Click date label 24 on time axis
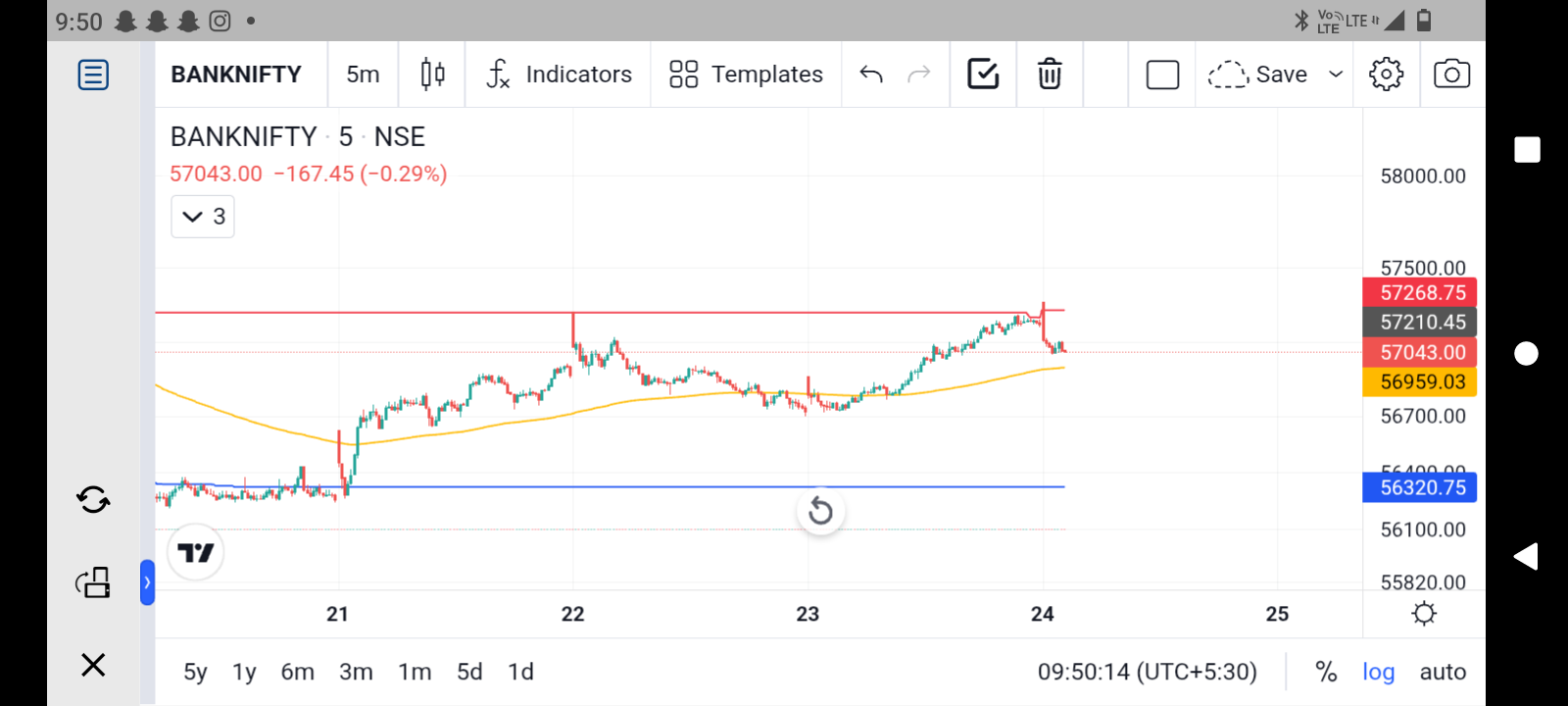Image resolution: width=1568 pixels, height=706 pixels. 1042,614
